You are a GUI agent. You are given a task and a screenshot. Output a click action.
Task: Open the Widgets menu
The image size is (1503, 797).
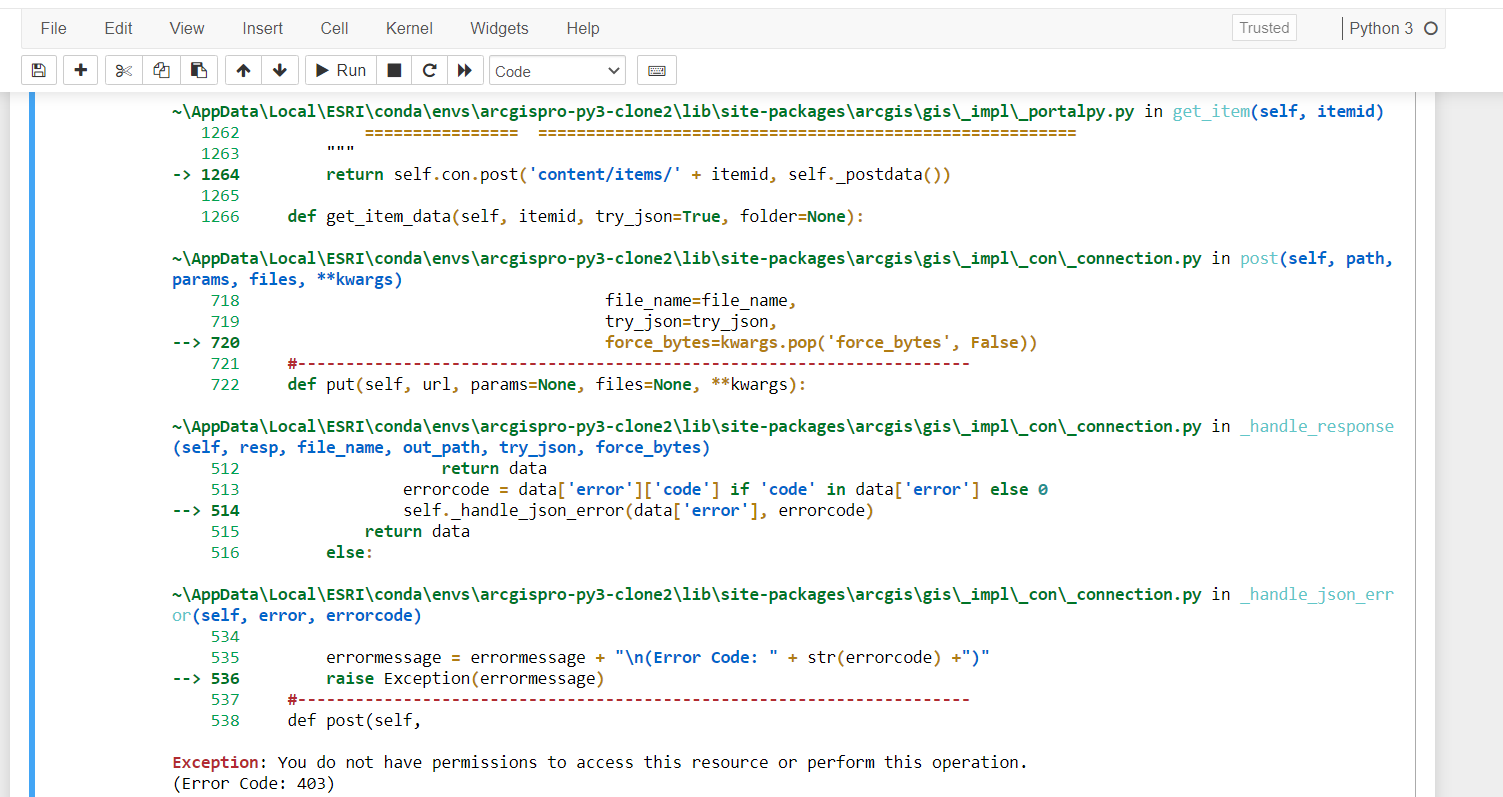pyautogui.click(x=499, y=29)
